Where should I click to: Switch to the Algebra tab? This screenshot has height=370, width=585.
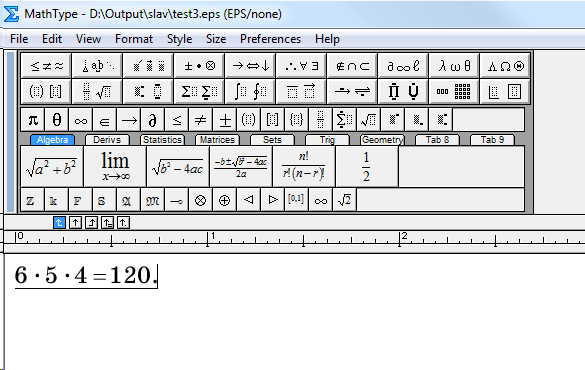52,140
